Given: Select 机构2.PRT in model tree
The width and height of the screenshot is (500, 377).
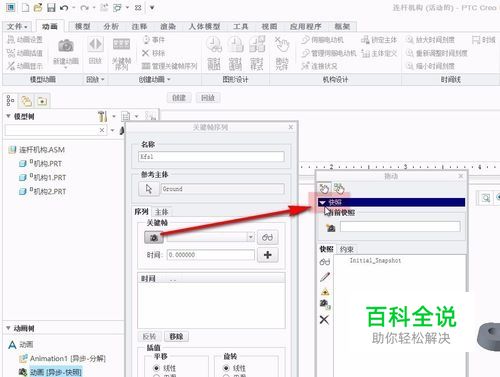Looking at the screenshot, I should (43, 192).
